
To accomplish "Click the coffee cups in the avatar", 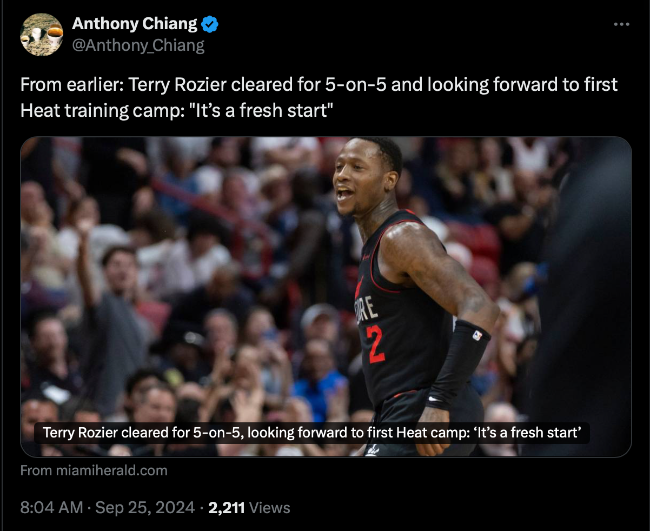I will pos(44,35).
